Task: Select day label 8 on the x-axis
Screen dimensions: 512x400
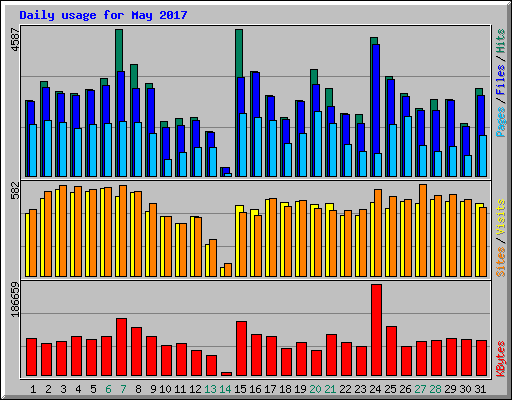Action: pos(138,389)
